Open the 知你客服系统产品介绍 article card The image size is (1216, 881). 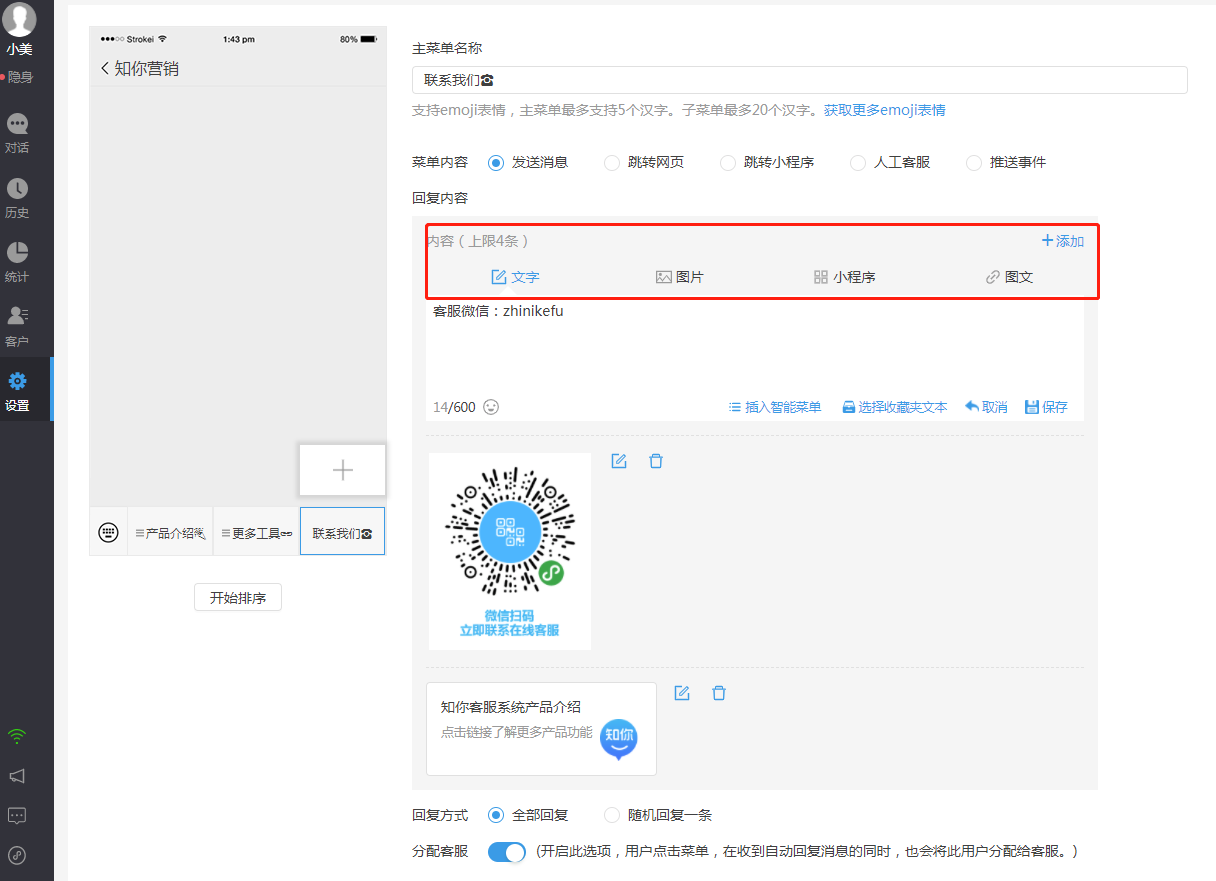point(541,729)
